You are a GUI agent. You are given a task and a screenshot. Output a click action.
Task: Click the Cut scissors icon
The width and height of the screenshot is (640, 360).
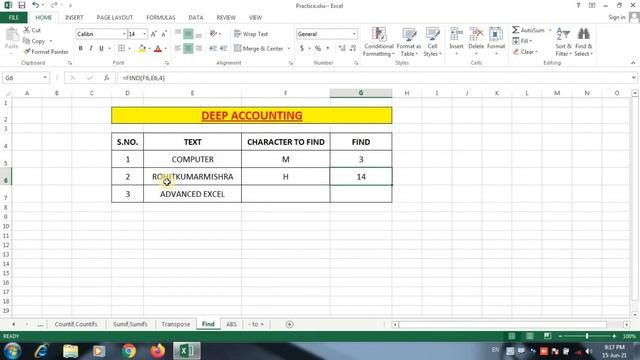click(x=27, y=30)
